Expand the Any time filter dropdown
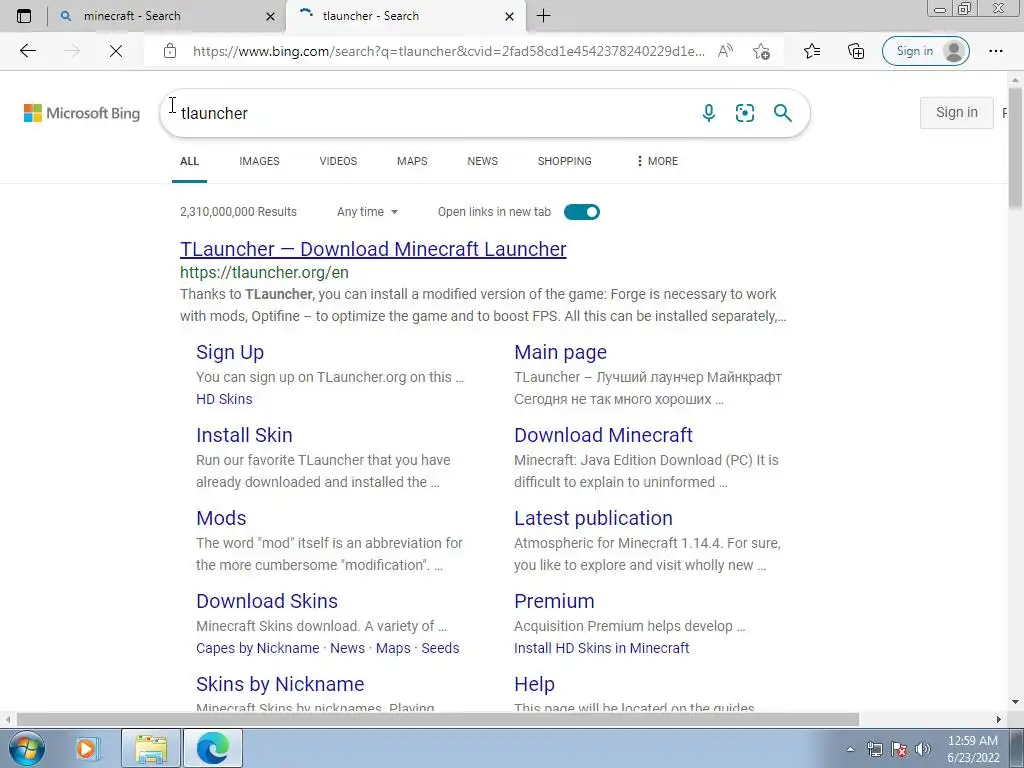 (367, 212)
